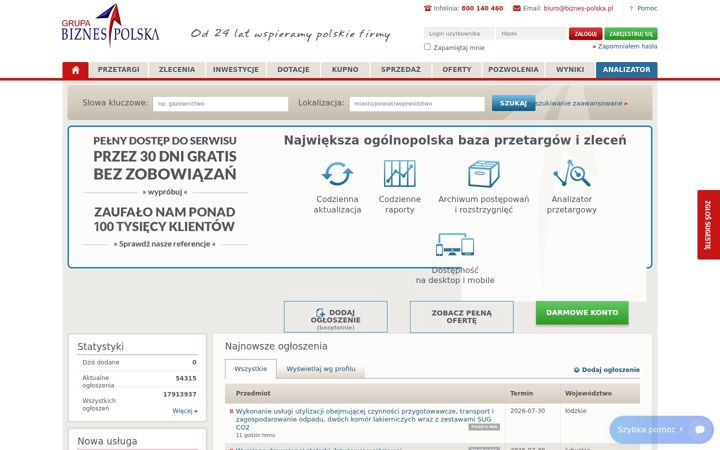Viewport: 720px width, 450px height.
Task: Open the ZGŁOŚ SUGESTIĘ side tab
Action: pyautogui.click(x=709, y=225)
